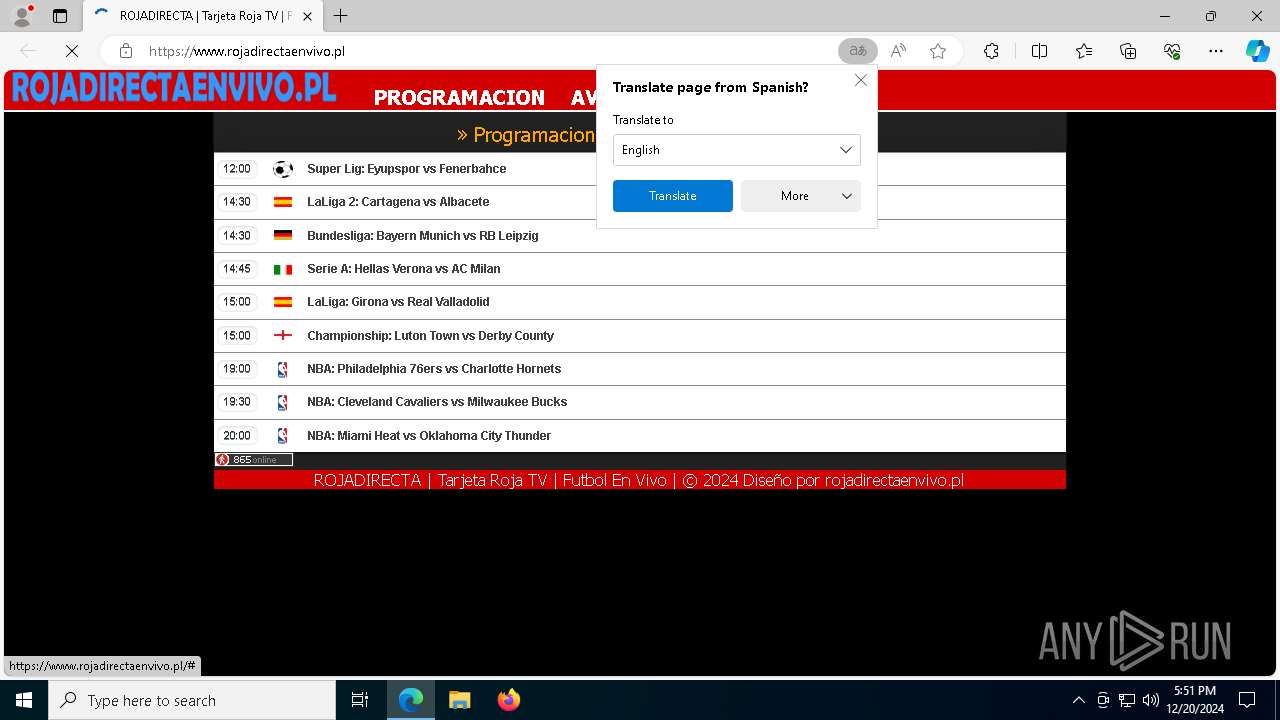Click England flag on Championship row
This screenshot has width=1280, height=720.
283,336
